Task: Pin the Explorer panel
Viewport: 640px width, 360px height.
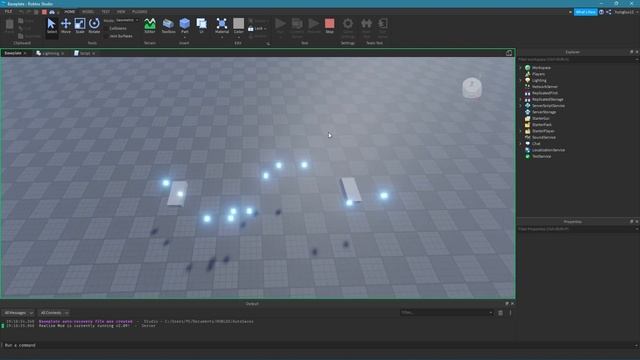Action: coord(631,52)
